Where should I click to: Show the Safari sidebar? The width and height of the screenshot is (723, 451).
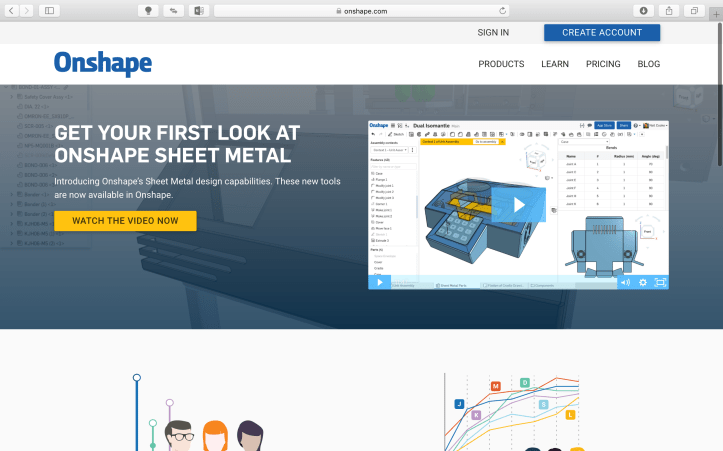[x=49, y=10]
